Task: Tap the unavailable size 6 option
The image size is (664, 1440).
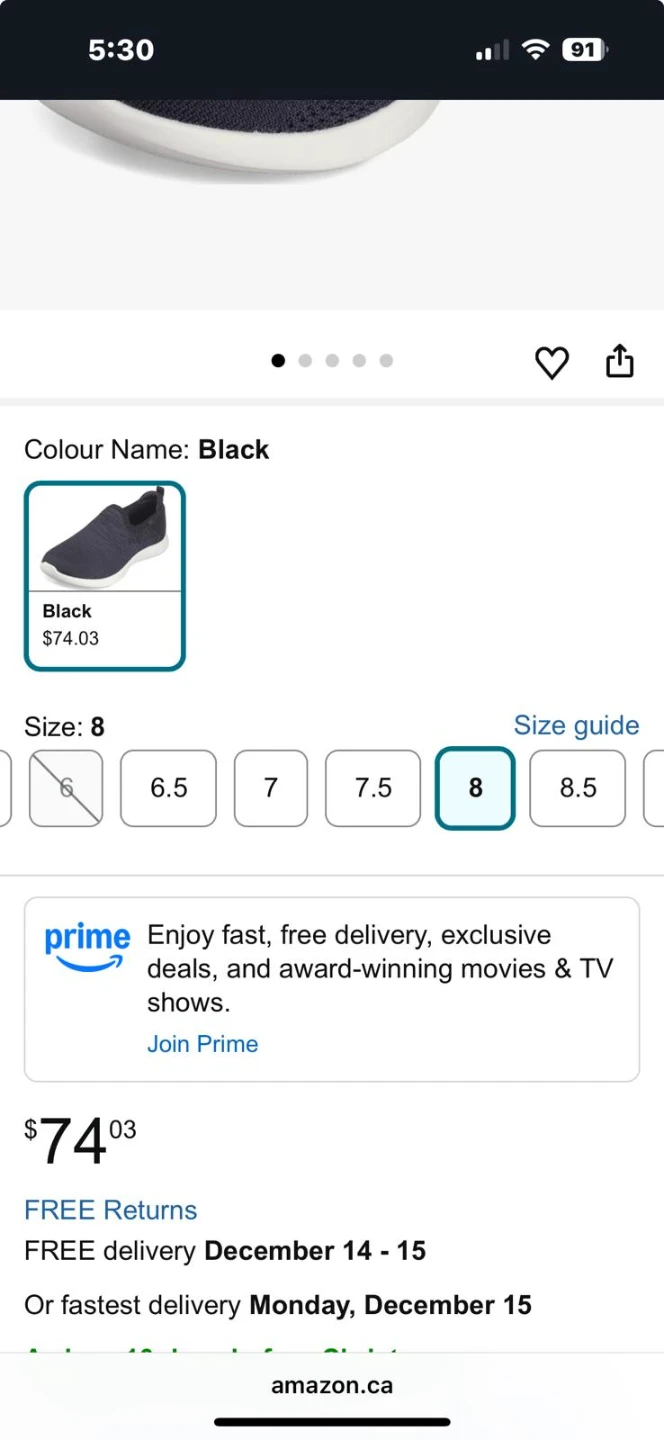Action: click(66, 788)
